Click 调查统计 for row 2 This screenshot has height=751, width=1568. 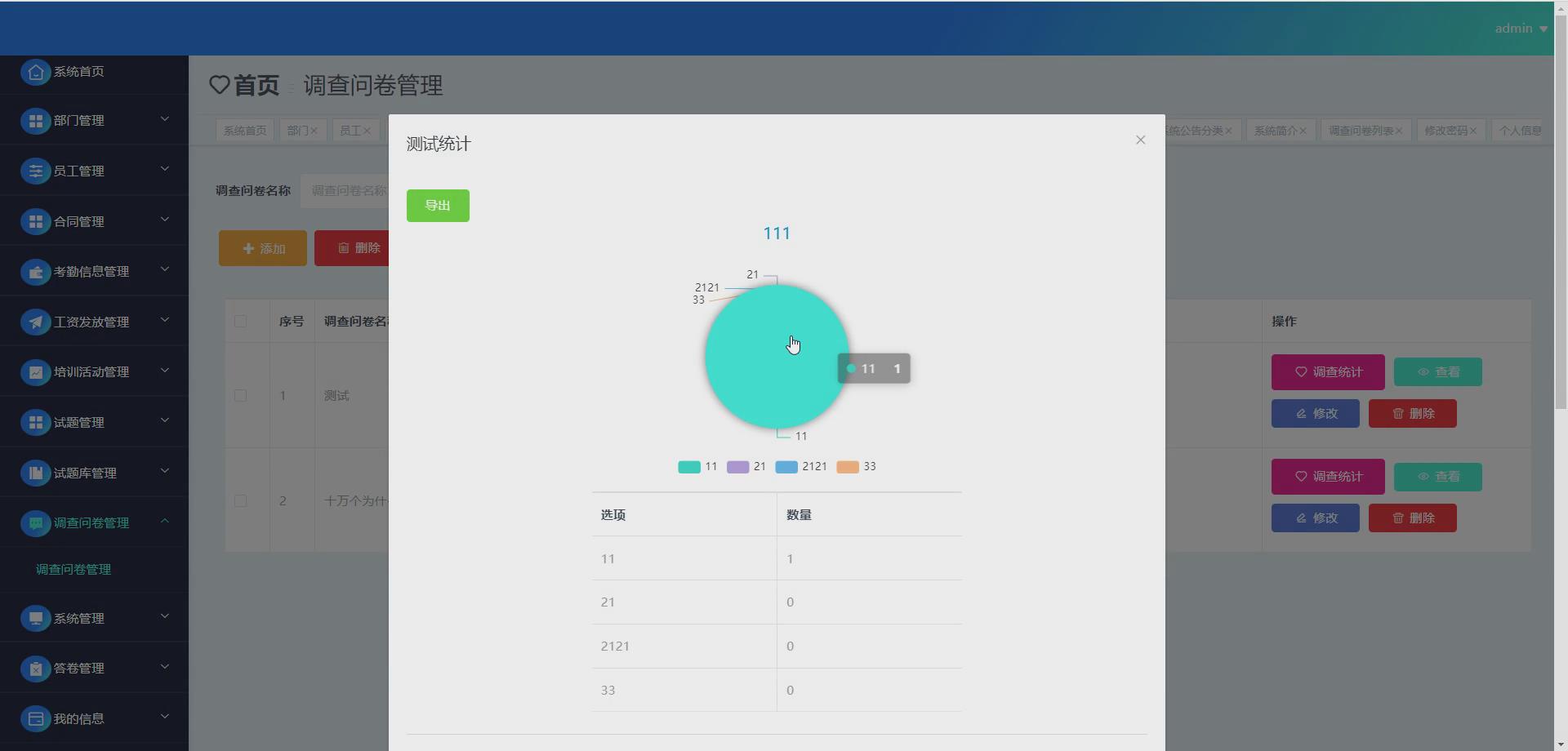(1328, 477)
